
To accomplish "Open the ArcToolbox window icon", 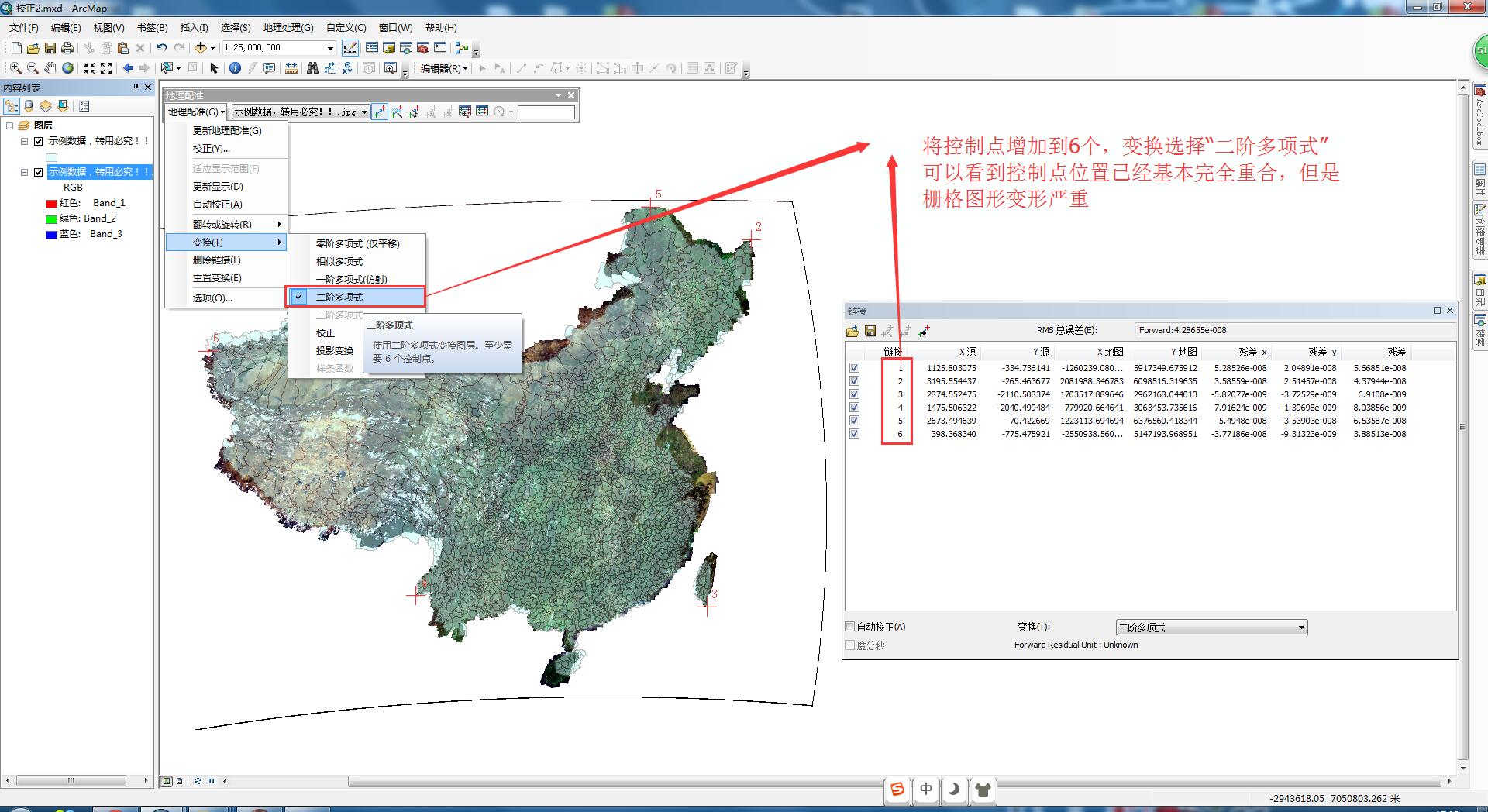I will 423,48.
